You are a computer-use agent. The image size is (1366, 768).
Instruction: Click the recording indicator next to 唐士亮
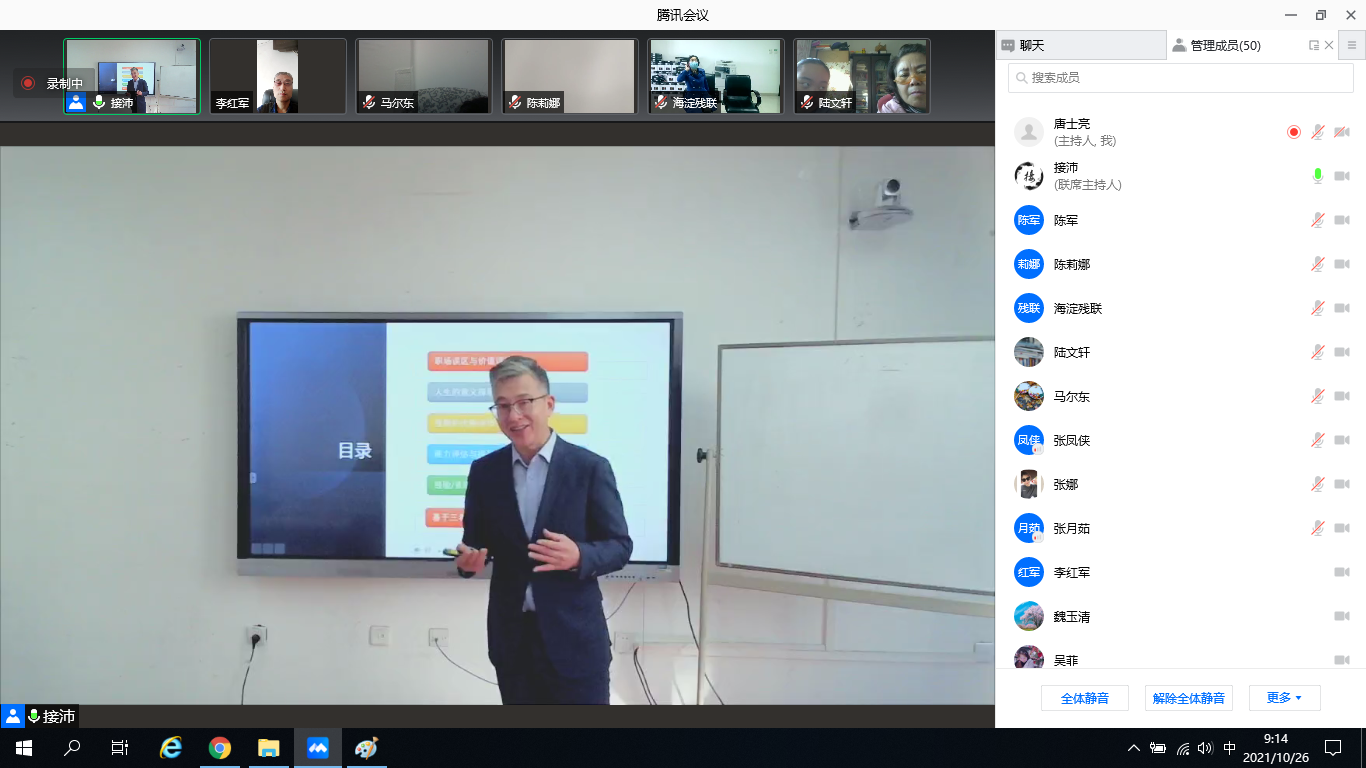click(x=1294, y=132)
